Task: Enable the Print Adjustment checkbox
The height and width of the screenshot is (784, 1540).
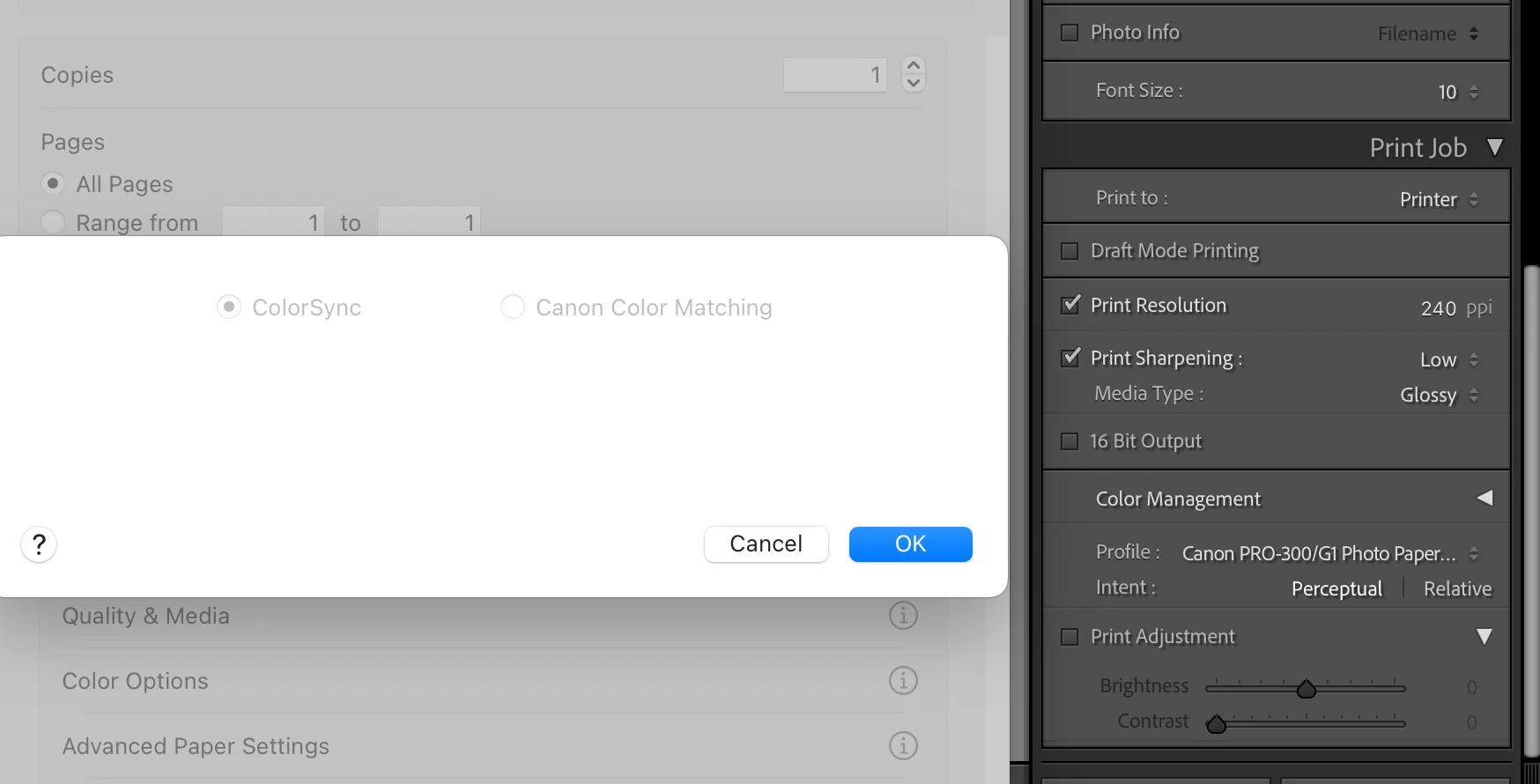Action: (x=1070, y=637)
